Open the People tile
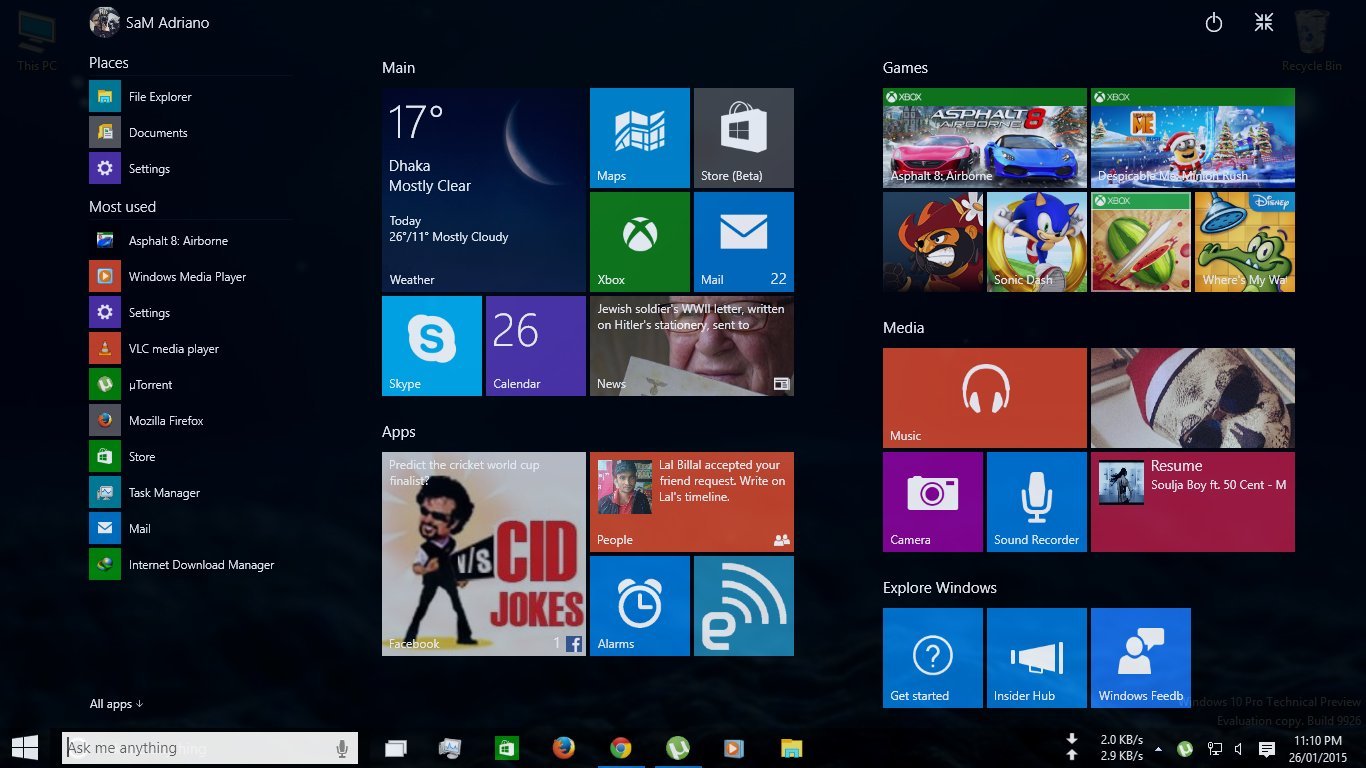Screen dimensions: 1366x768 [x=692, y=502]
